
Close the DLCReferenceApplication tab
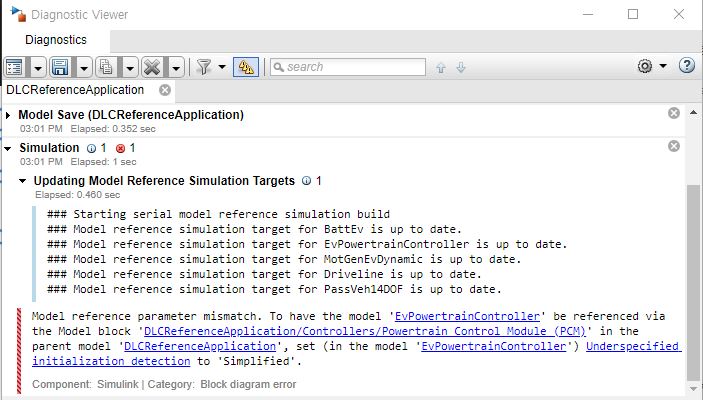(x=165, y=90)
